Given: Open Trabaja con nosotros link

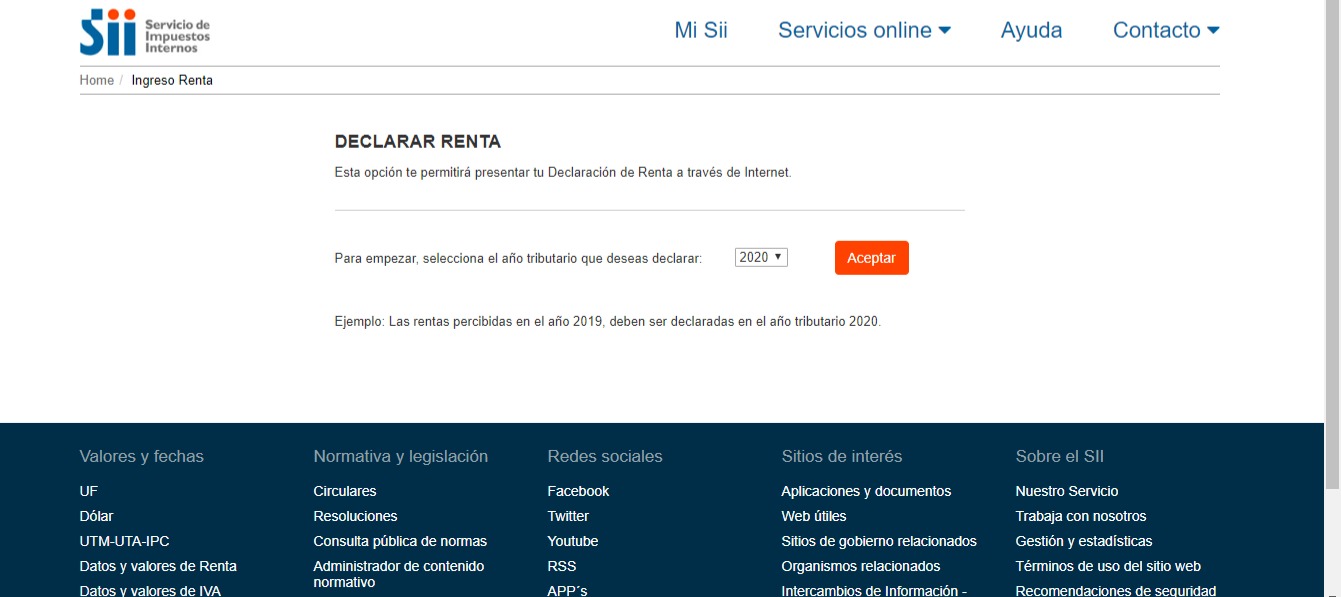Looking at the screenshot, I should pyautogui.click(x=1081, y=516).
